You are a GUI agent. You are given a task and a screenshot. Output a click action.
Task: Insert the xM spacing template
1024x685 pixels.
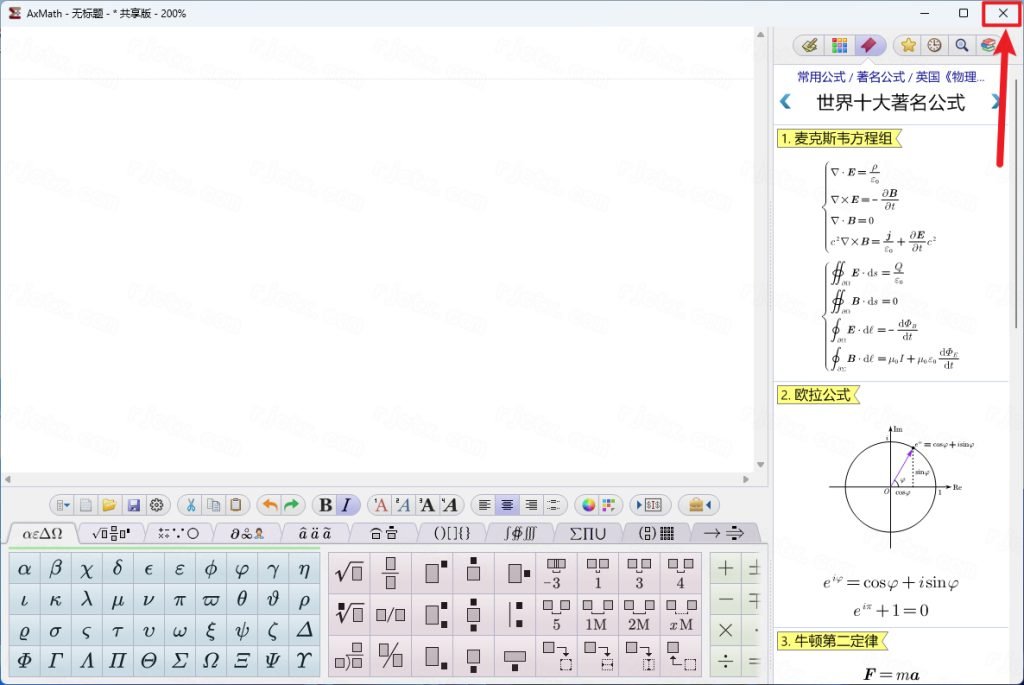pos(680,614)
